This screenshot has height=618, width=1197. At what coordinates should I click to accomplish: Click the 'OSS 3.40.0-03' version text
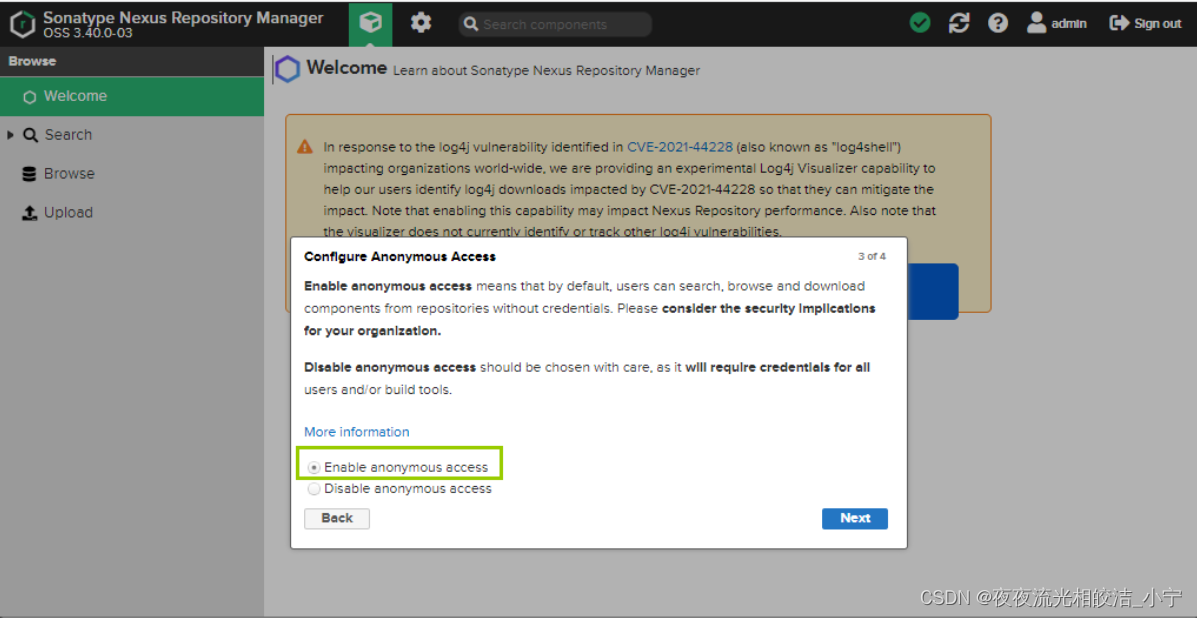pos(88,33)
